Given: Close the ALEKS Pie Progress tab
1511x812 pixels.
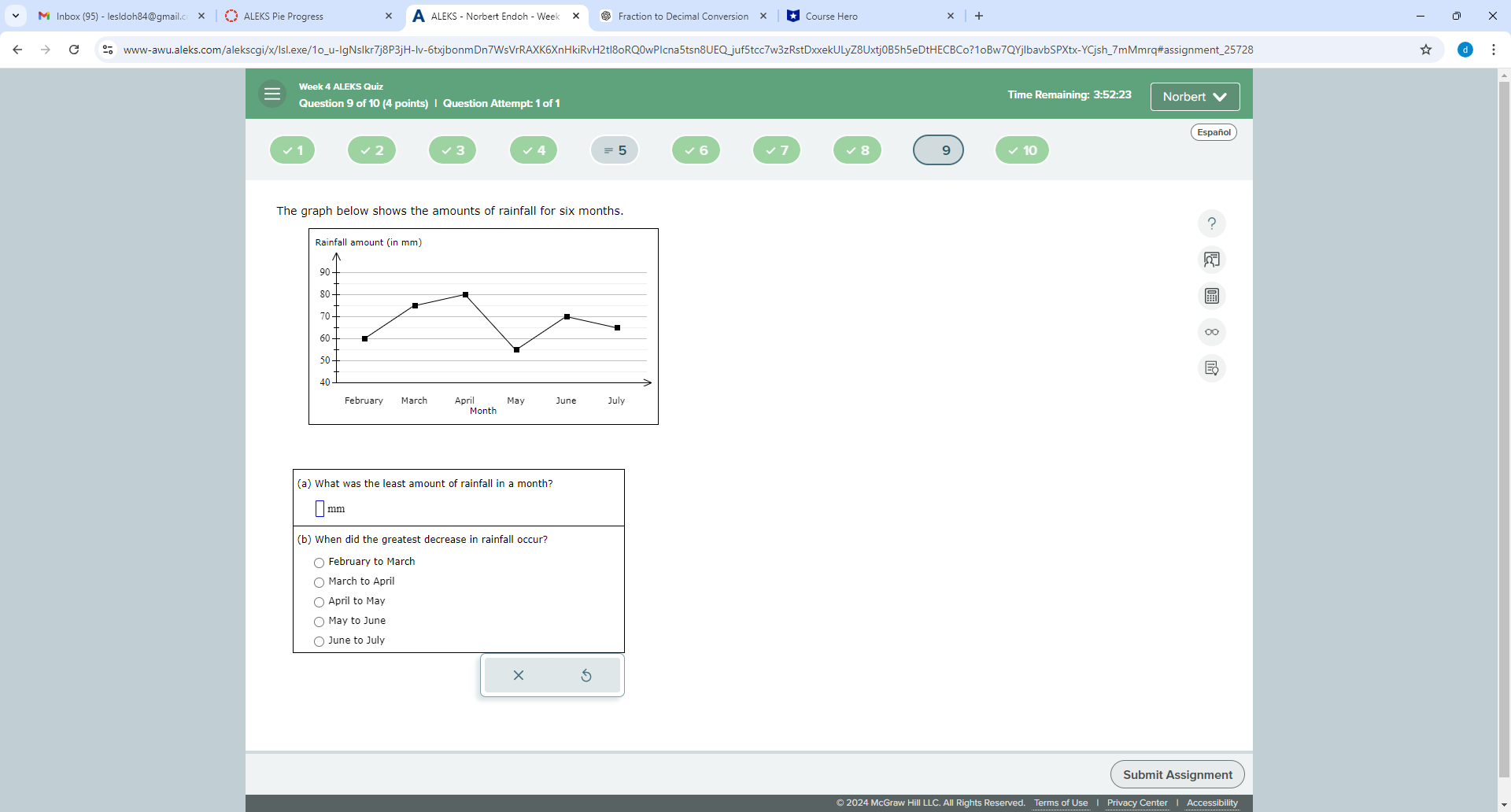Looking at the screenshot, I should (x=389, y=16).
